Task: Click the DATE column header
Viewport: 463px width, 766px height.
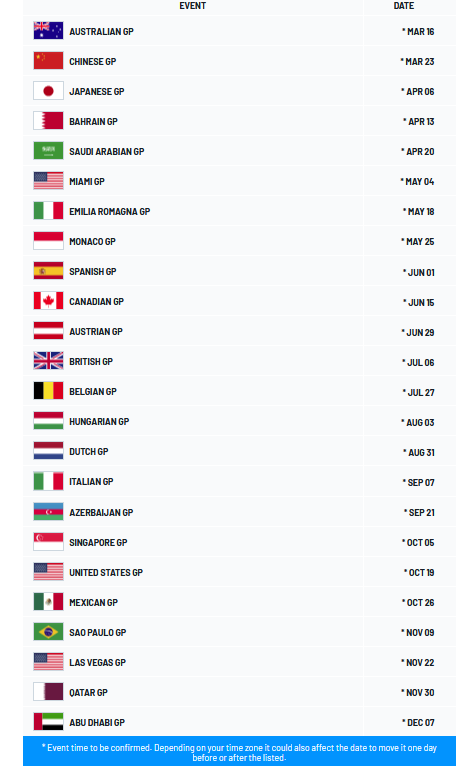Action: [x=404, y=6]
